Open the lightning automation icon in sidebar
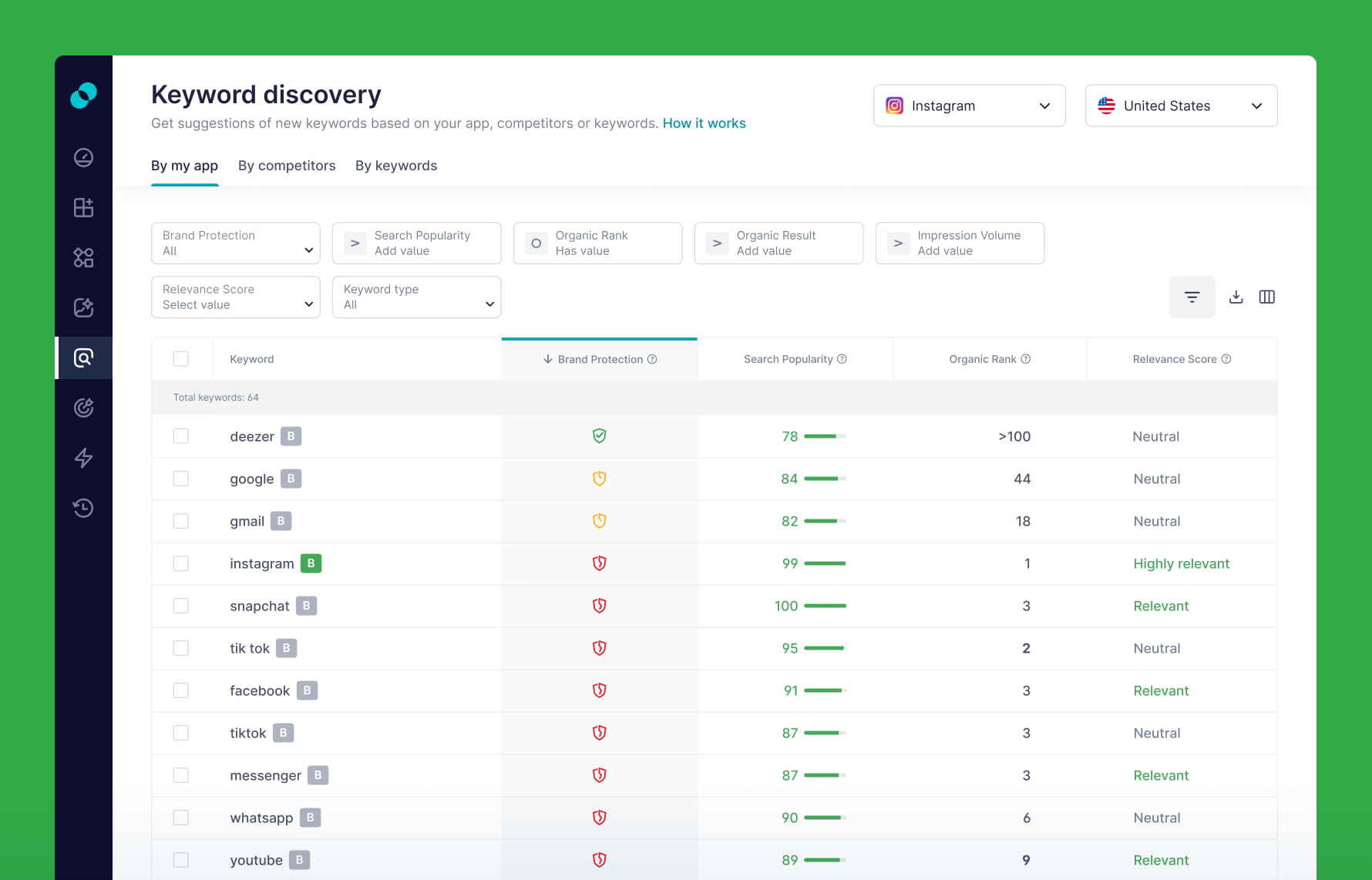The image size is (1372, 880). click(83, 458)
